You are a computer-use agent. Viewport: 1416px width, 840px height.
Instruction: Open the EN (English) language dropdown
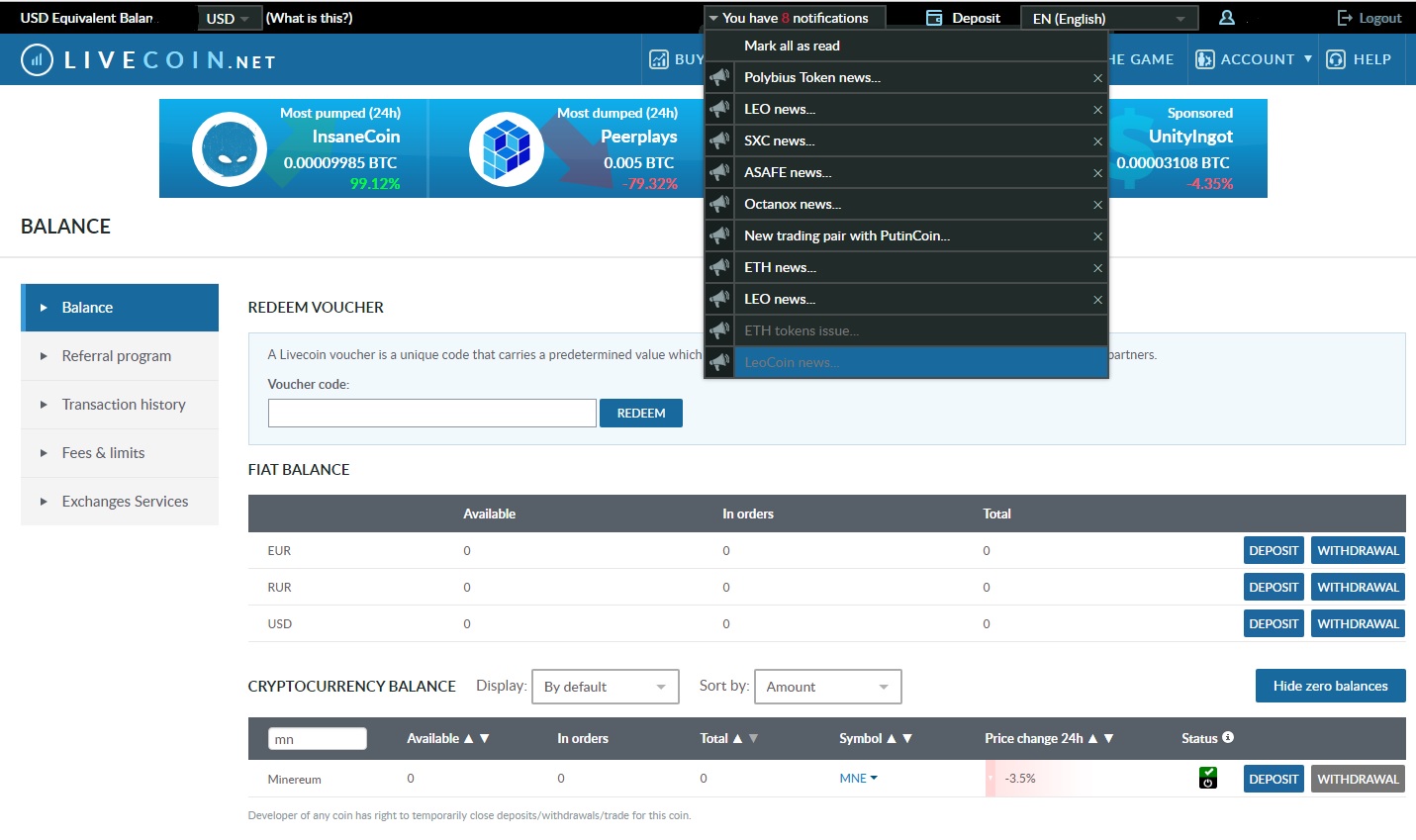click(x=1108, y=19)
